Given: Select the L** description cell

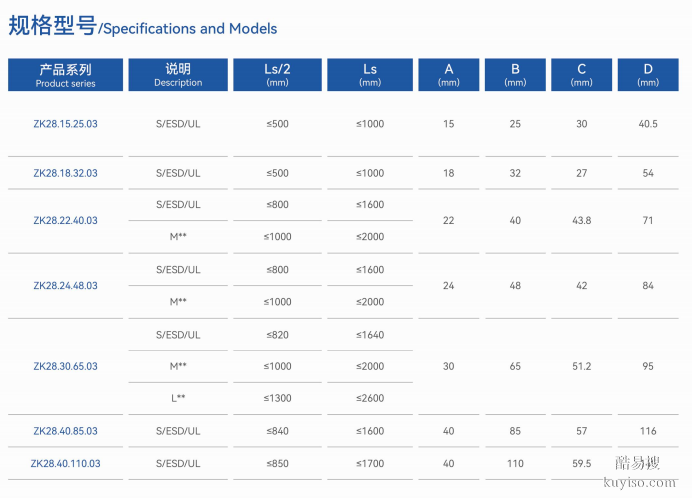Looking at the screenshot, I should [x=178, y=398].
